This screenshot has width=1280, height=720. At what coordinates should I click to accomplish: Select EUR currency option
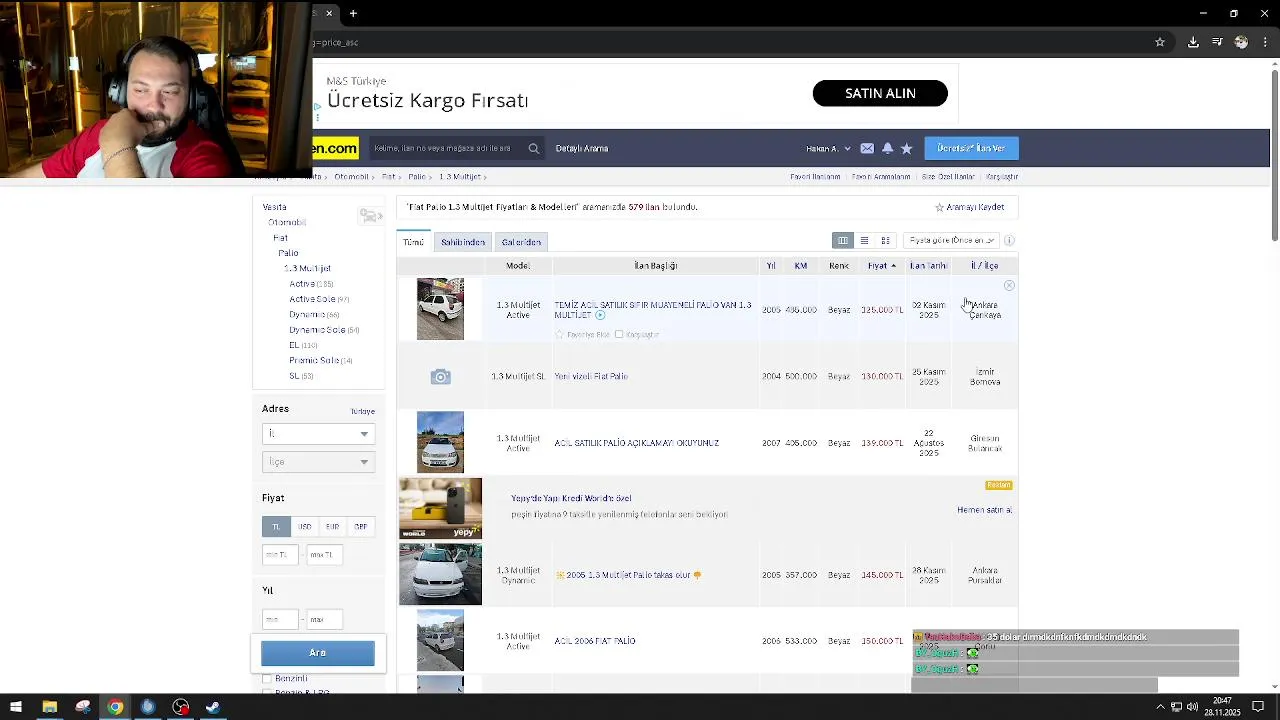click(332, 526)
